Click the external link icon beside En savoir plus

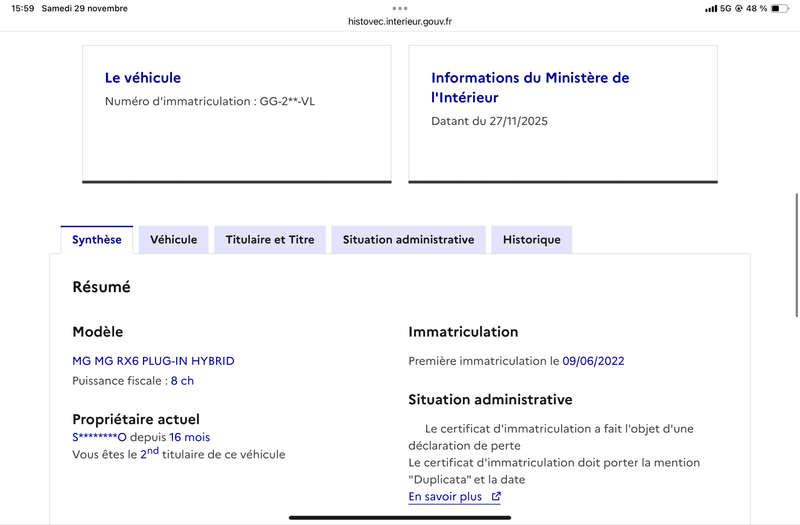[x=496, y=496]
